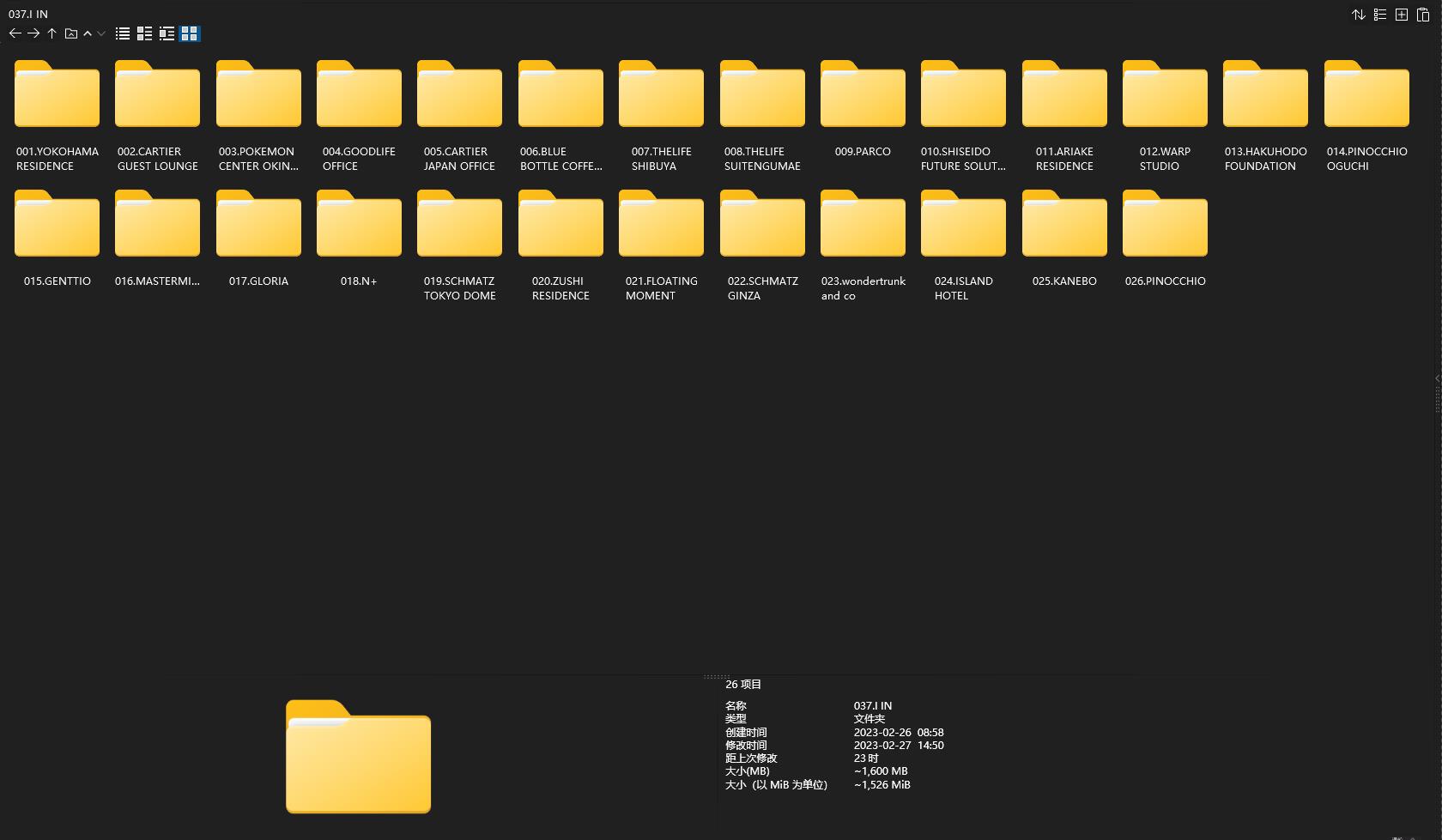Select the 023.wondertrunk and co folder
Image resolution: width=1442 pixels, height=840 pixels.
tap(863, 245)
